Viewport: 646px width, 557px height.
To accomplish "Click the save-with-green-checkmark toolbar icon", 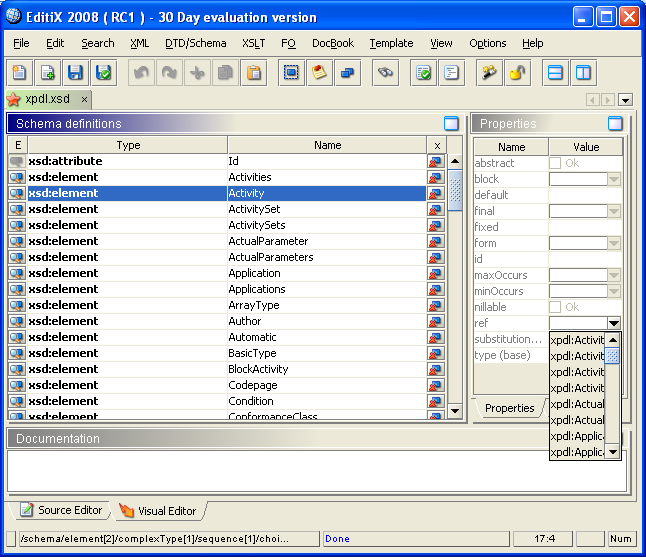I will point(103,73).
